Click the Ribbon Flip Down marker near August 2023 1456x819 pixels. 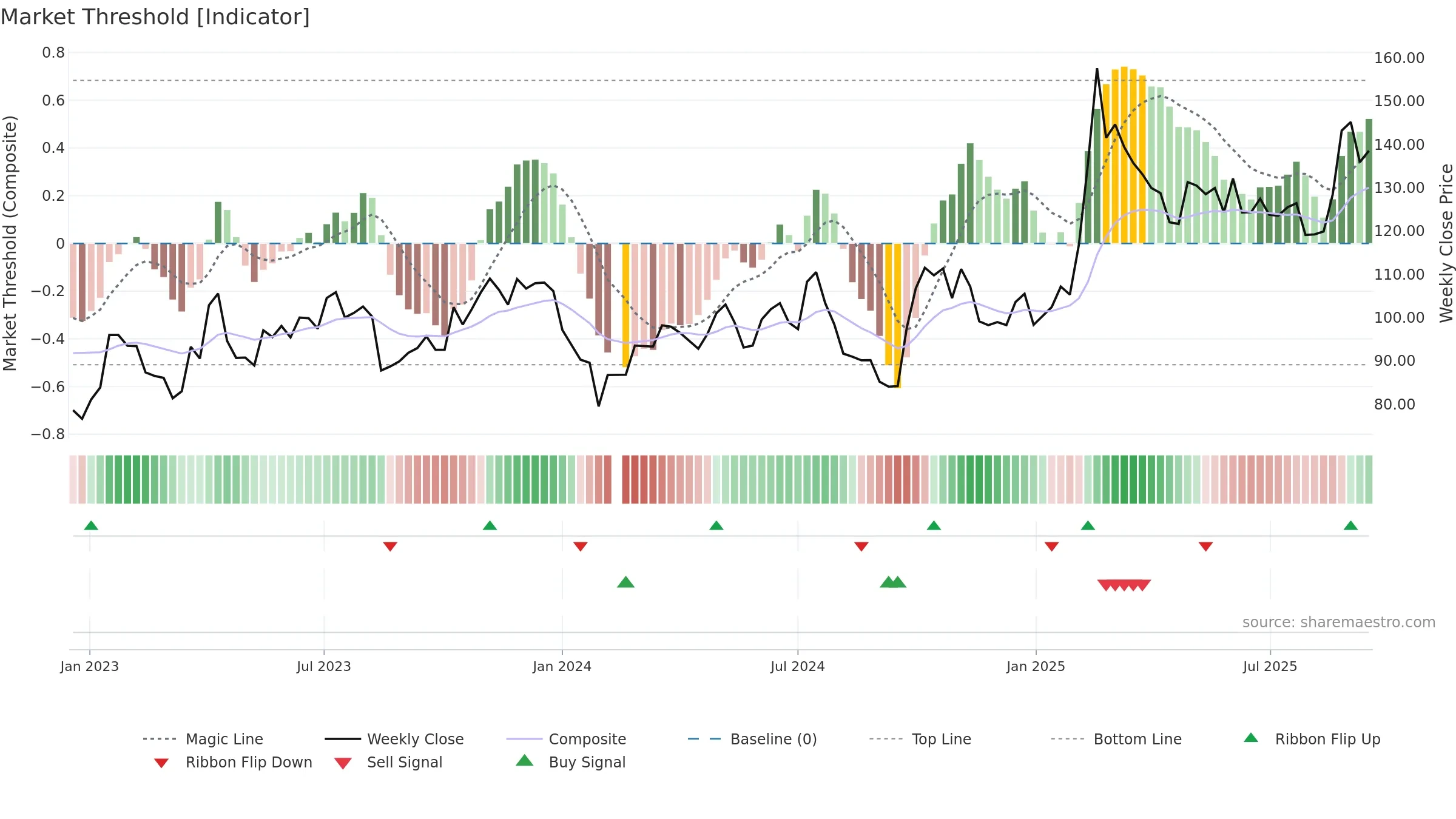pyautogui.click(x=390, y=547)
